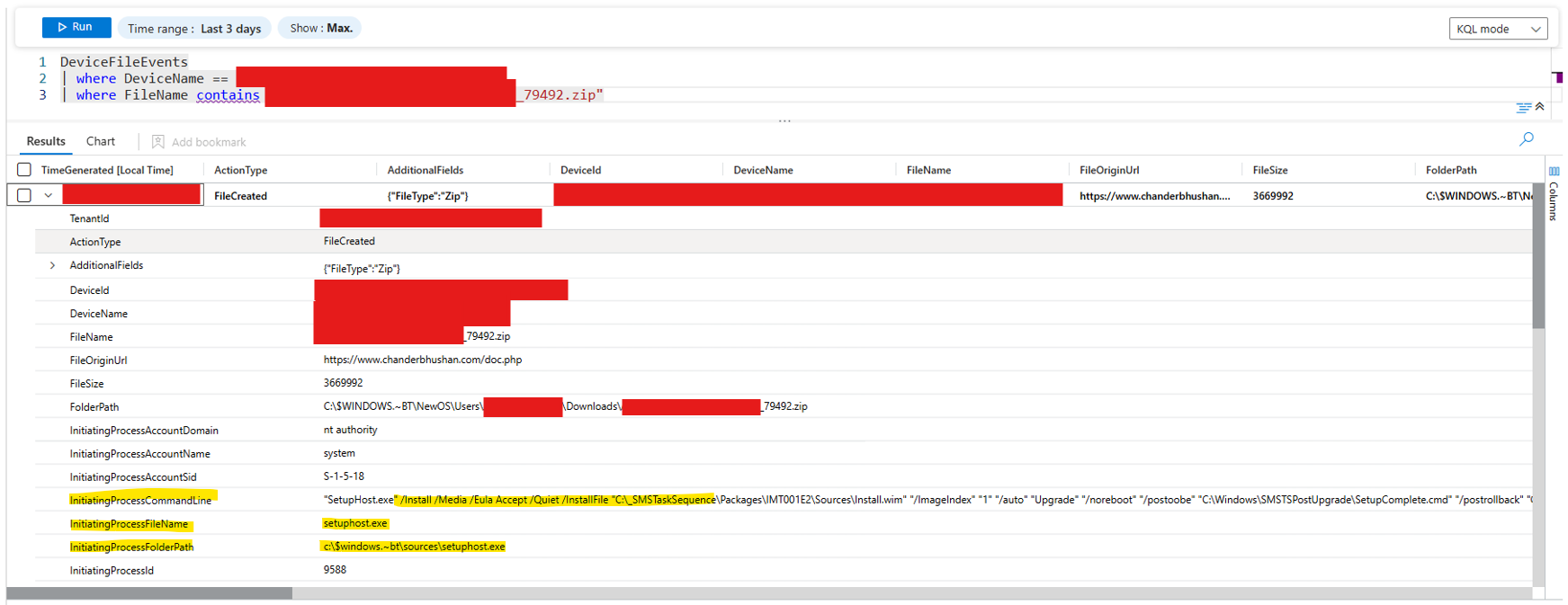Open Time range Last 3 days selector

[x=193, y=29]
